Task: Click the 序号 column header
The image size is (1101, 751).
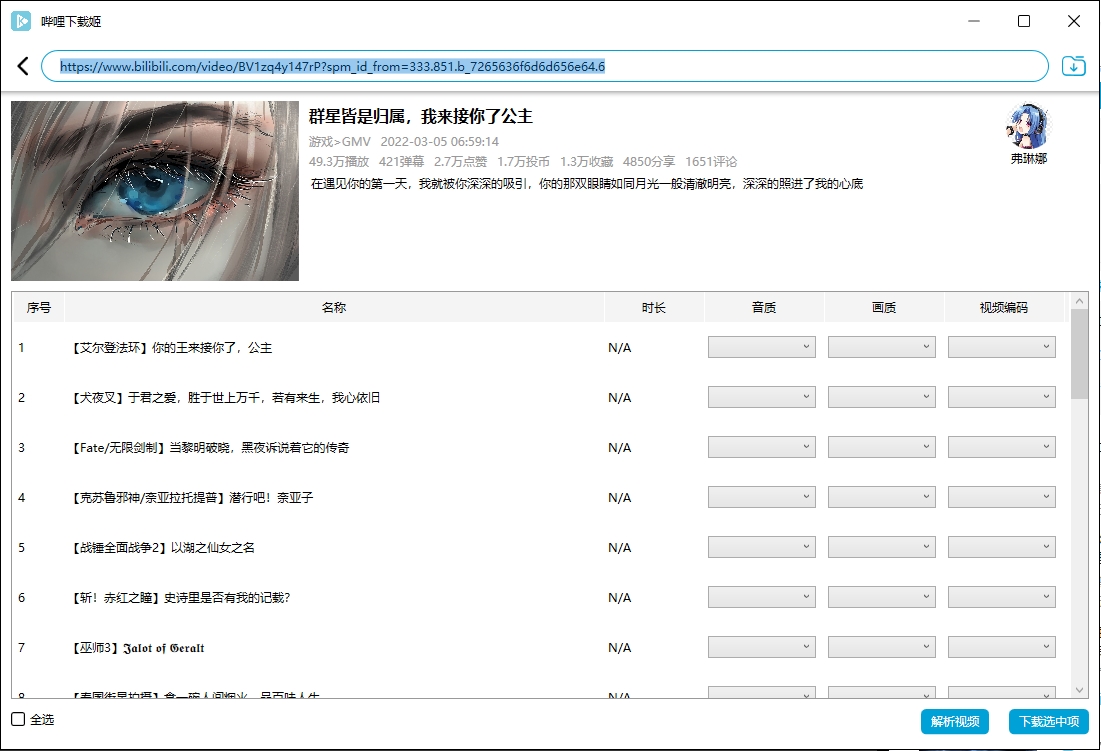Action: [x=39, y=307]
